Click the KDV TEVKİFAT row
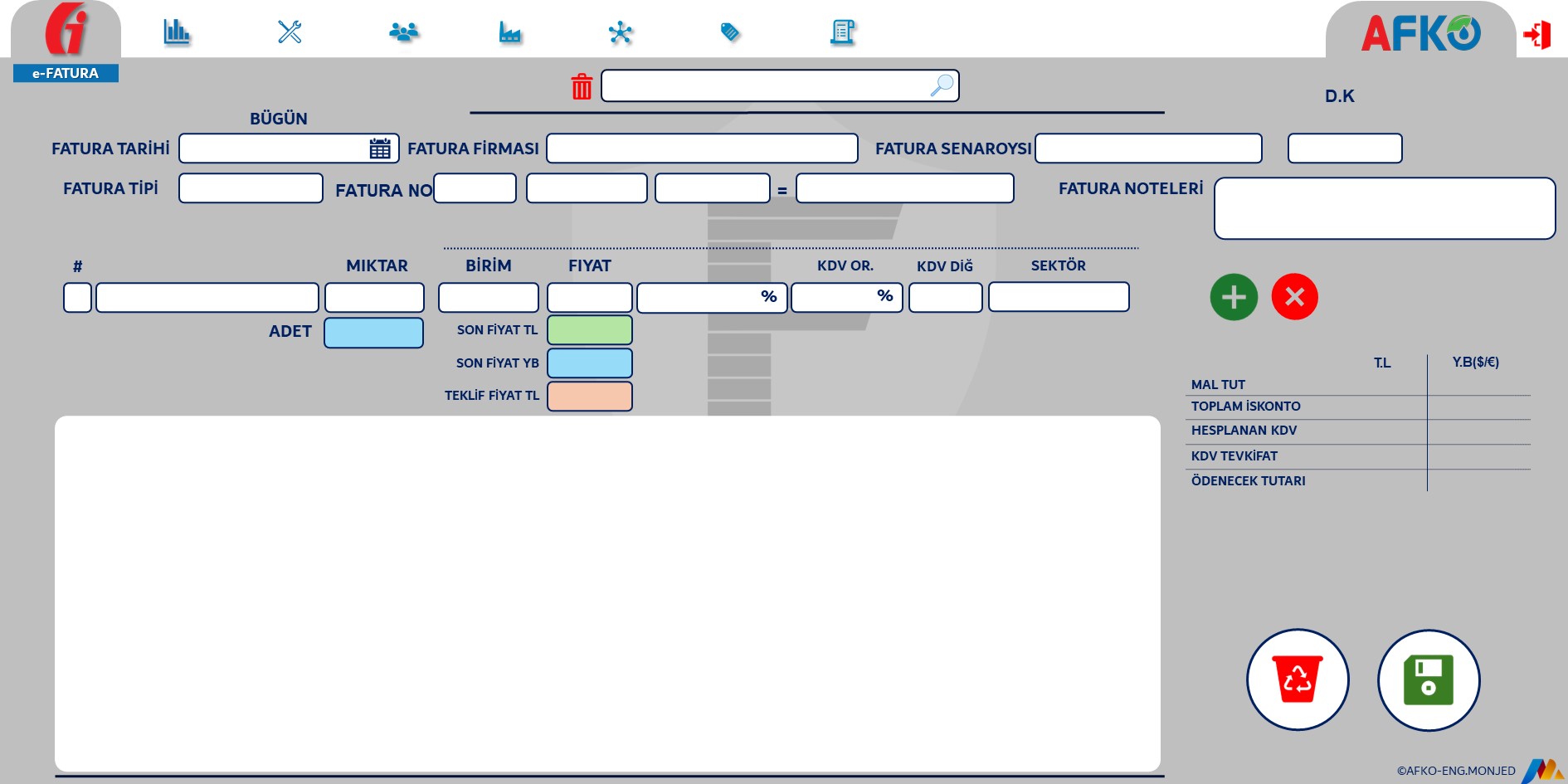The height and width of the screenshot is (784, 1568). click(1358, 456)
